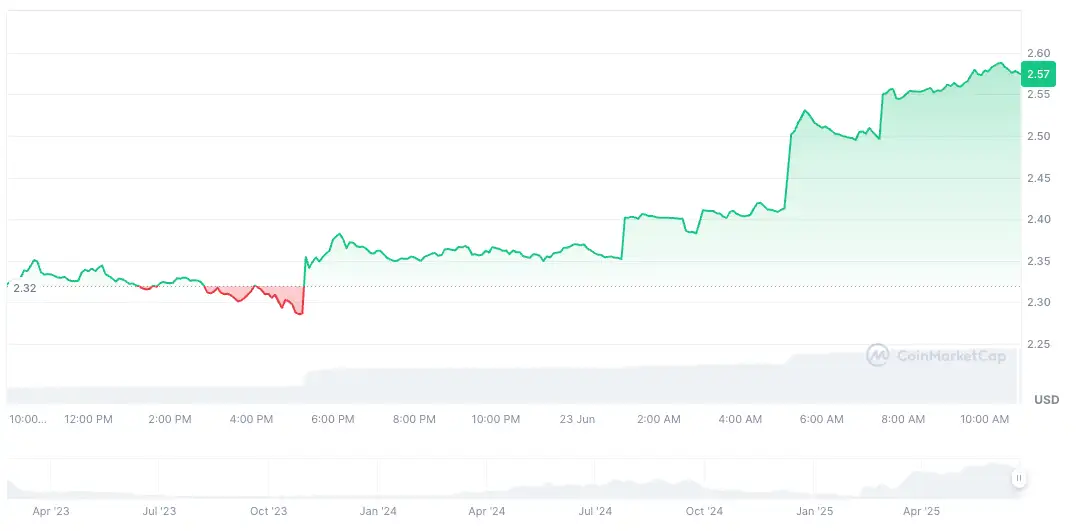Click the 2.40 price axis label
The image size is (1091, 531).
pos(1038,220)
